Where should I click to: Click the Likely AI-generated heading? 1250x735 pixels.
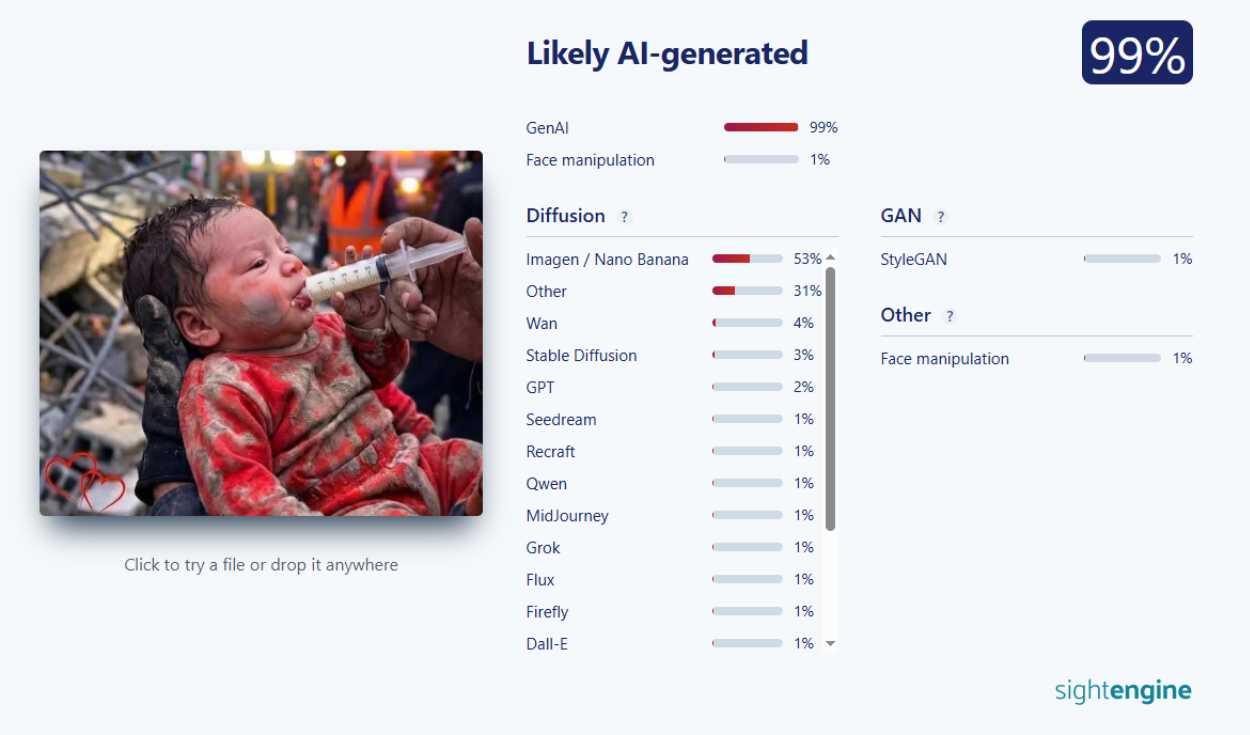click(x=667, y=54)
